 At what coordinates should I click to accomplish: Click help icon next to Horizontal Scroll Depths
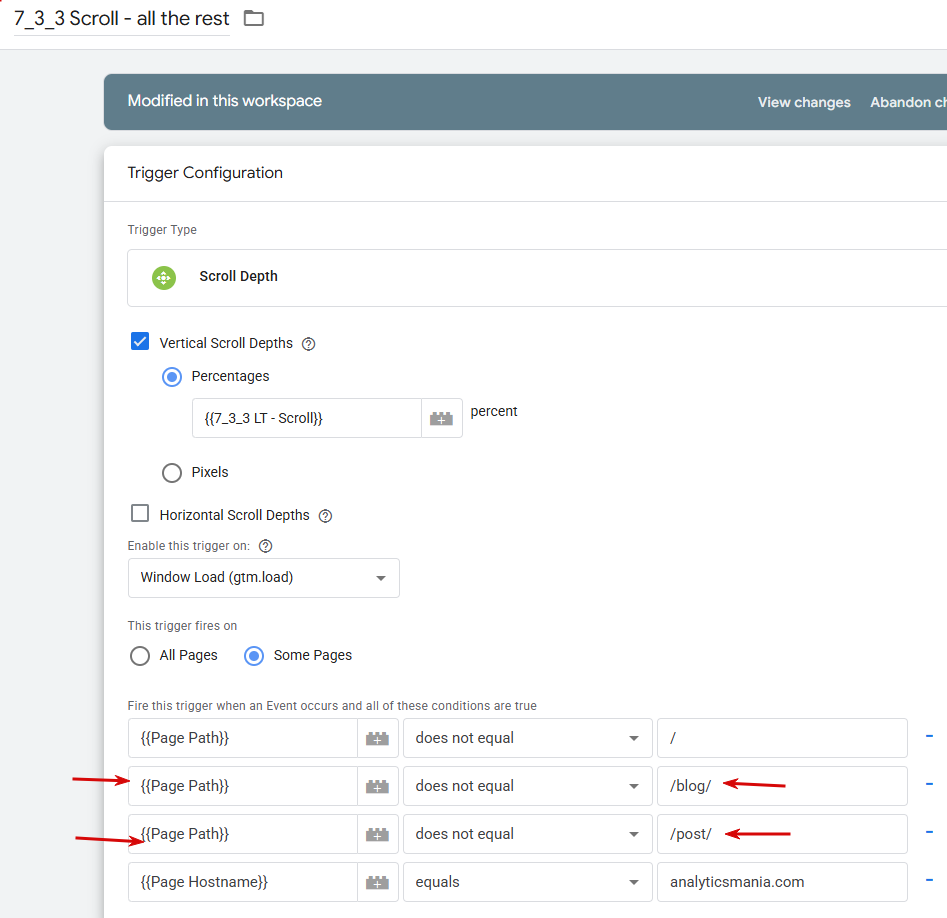click(x=325, y=516)
